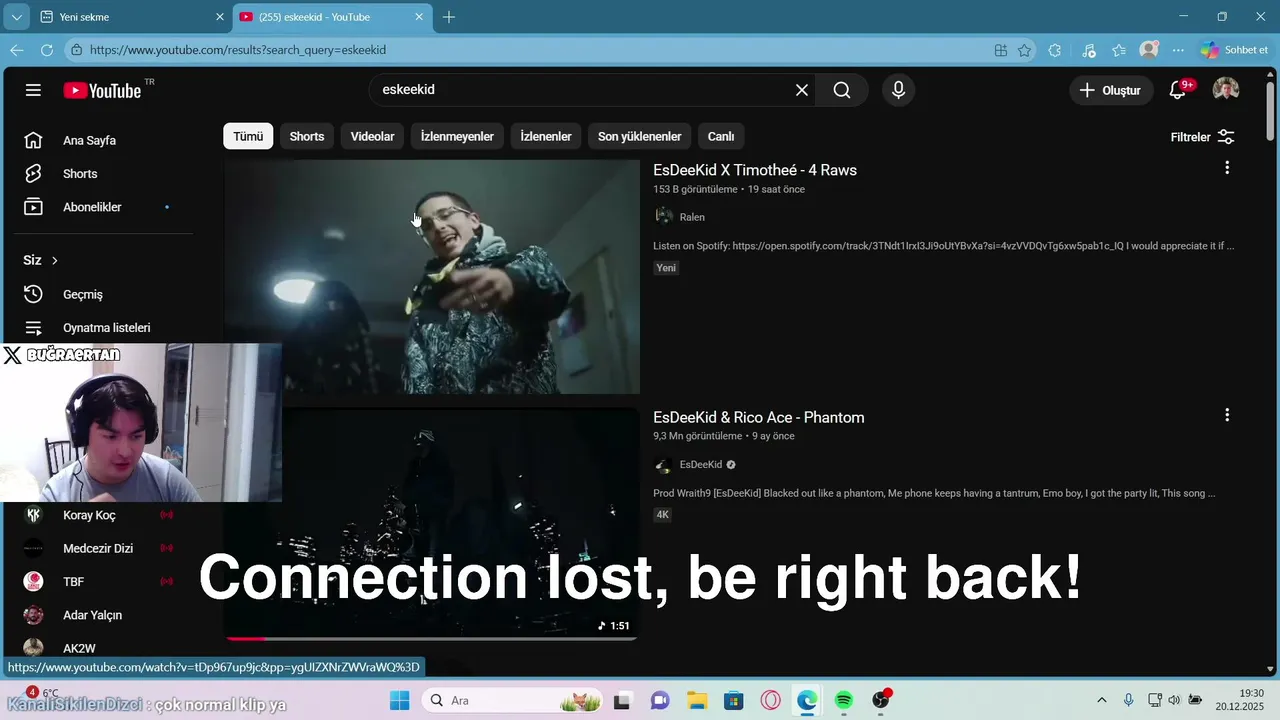Viewport: 1280px width, 720px height.
Task: Reload the current page
Action: point(47,50)
